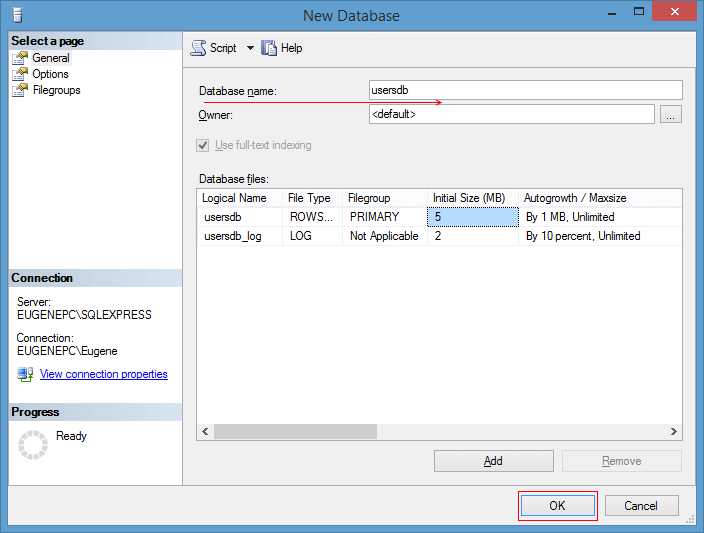Select the Filegroups page icon
The width and height of the screenshot is (704, 533).
click(20, 90)
